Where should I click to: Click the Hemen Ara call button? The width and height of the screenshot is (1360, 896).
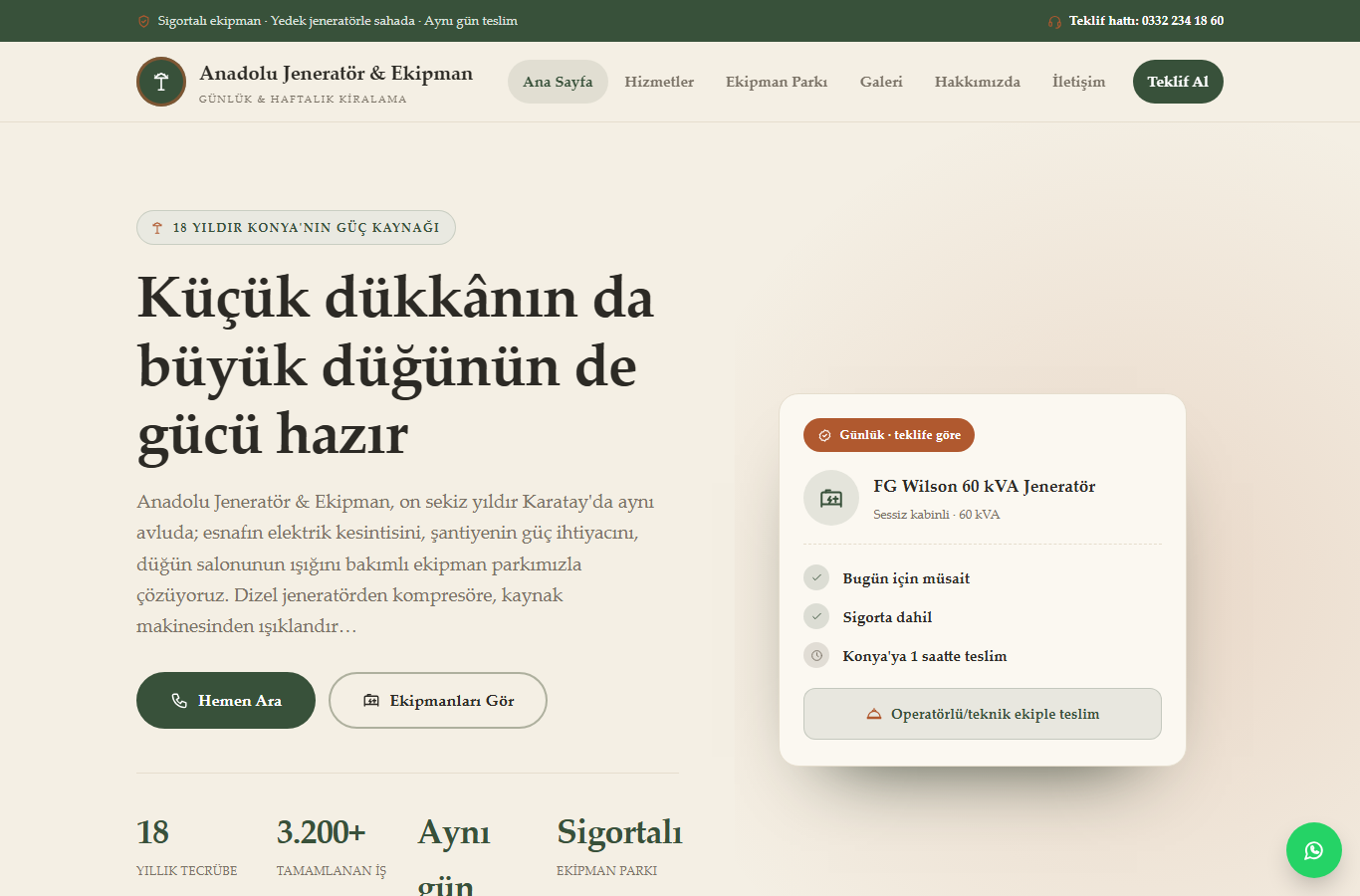tap(226, 701)
